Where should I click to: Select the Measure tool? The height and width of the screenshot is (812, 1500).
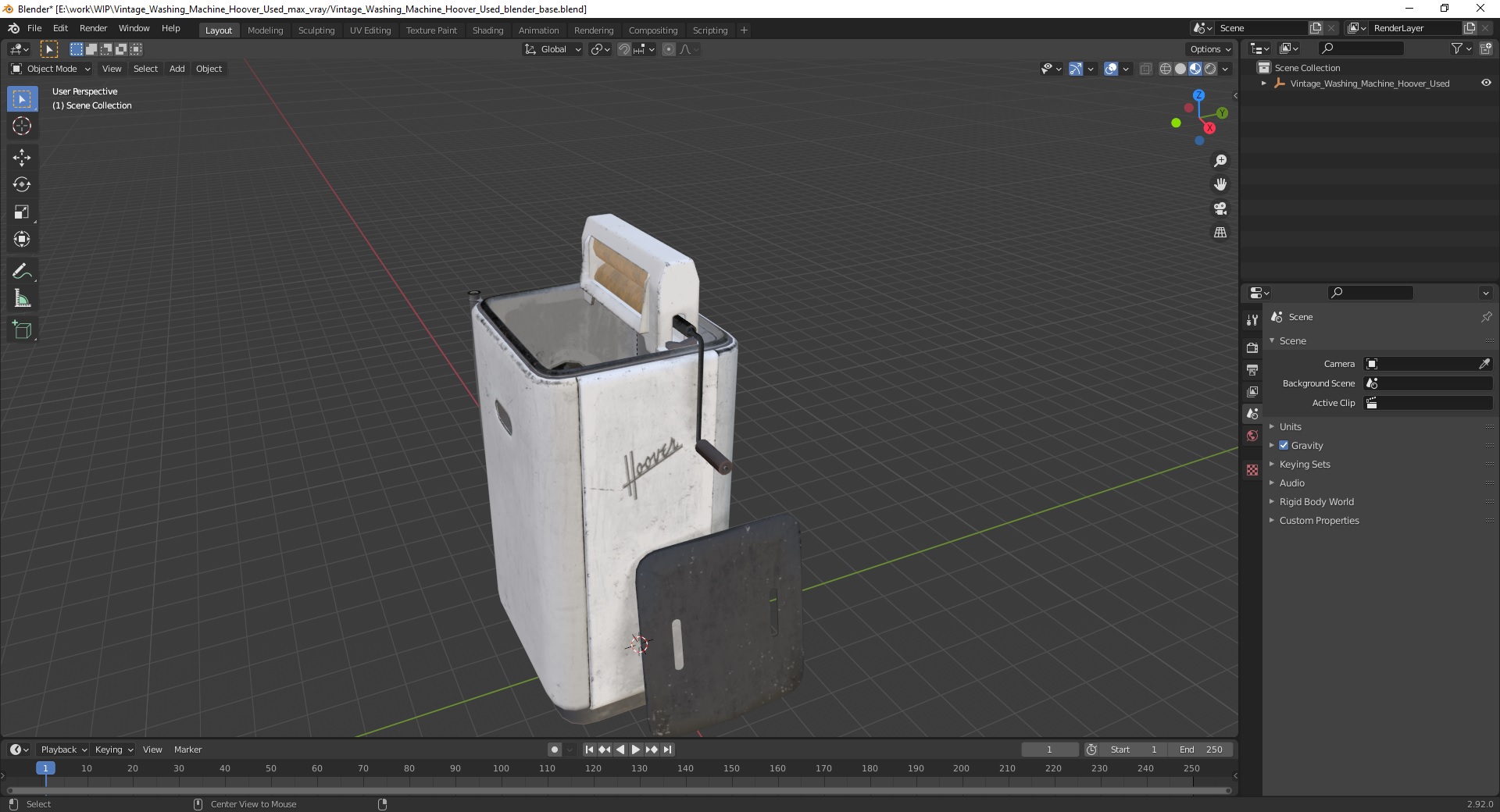click(22, 299)
